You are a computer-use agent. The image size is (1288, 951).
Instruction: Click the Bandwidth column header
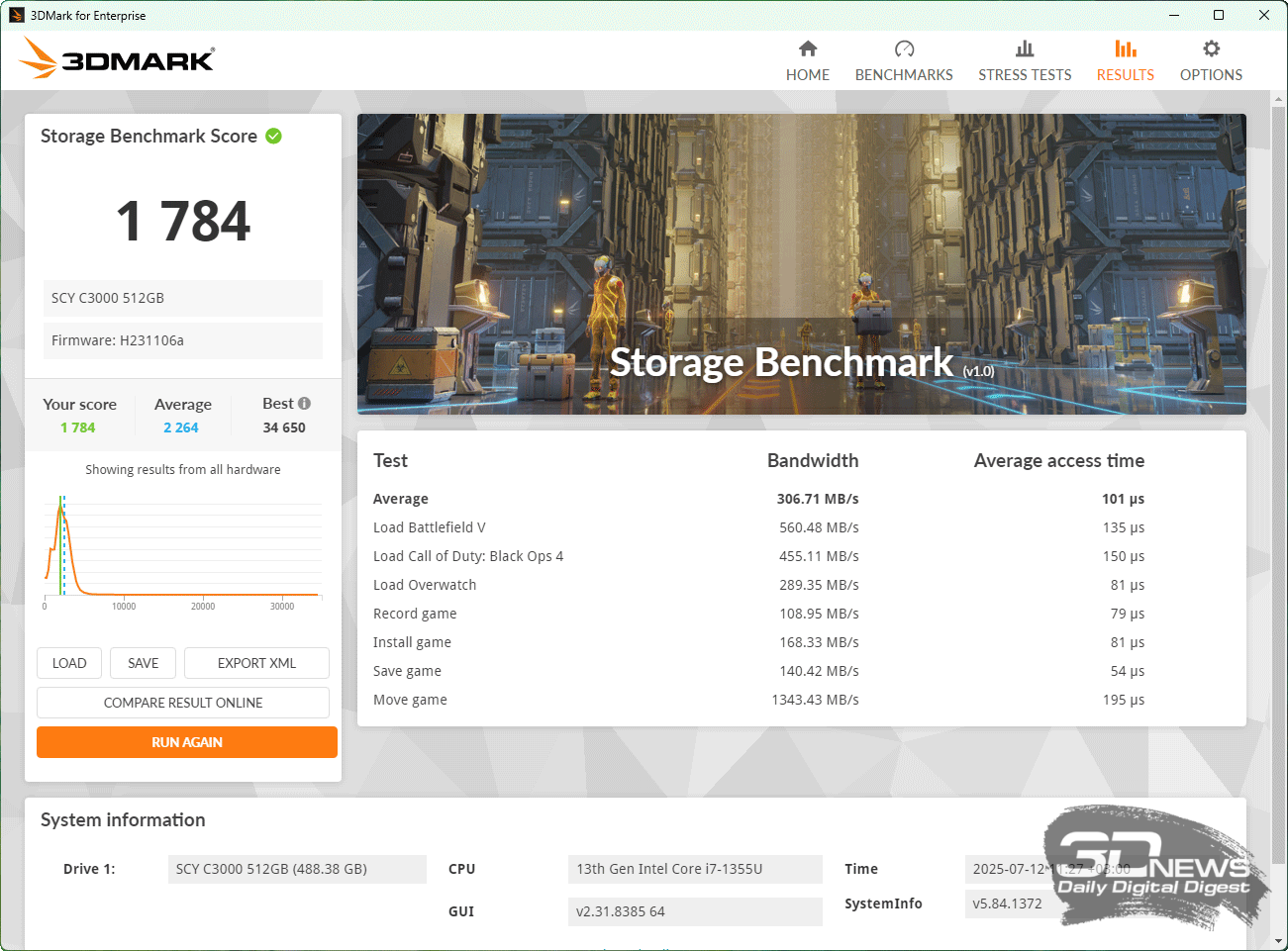tap(813, 460)
